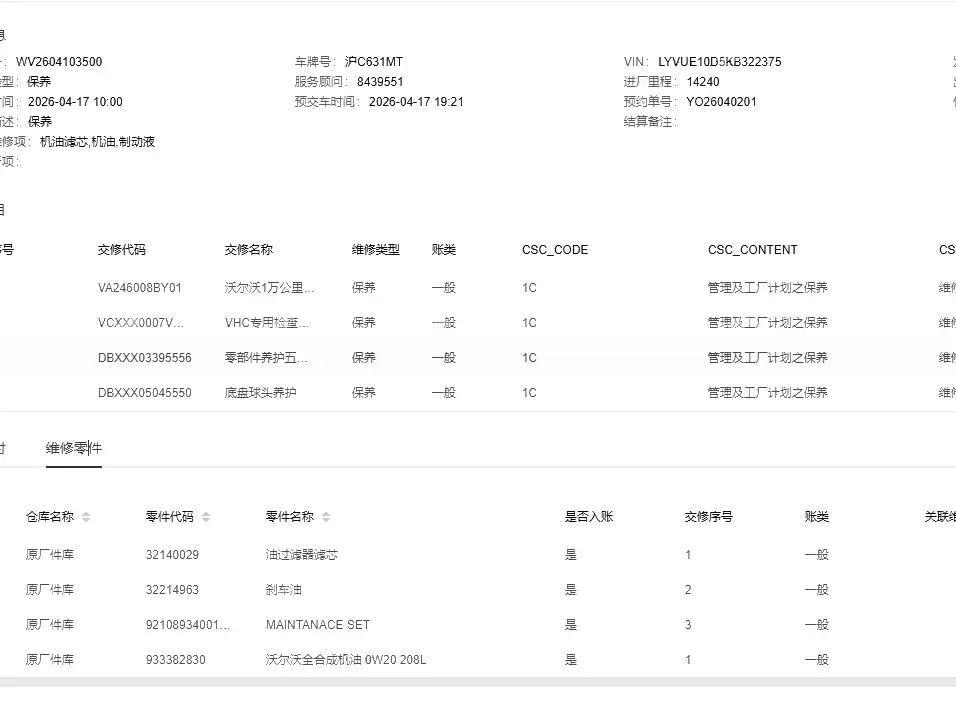
Task: Select work order number WV2604103500
Action: click(x=59, y=62)
